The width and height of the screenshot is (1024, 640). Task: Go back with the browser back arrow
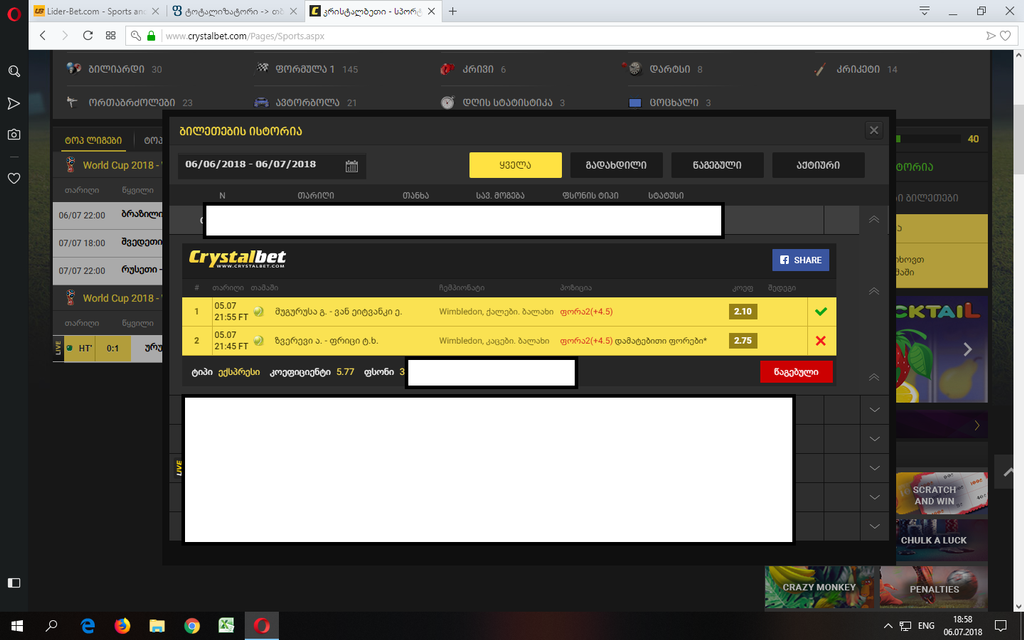click(x=43, y=36)
